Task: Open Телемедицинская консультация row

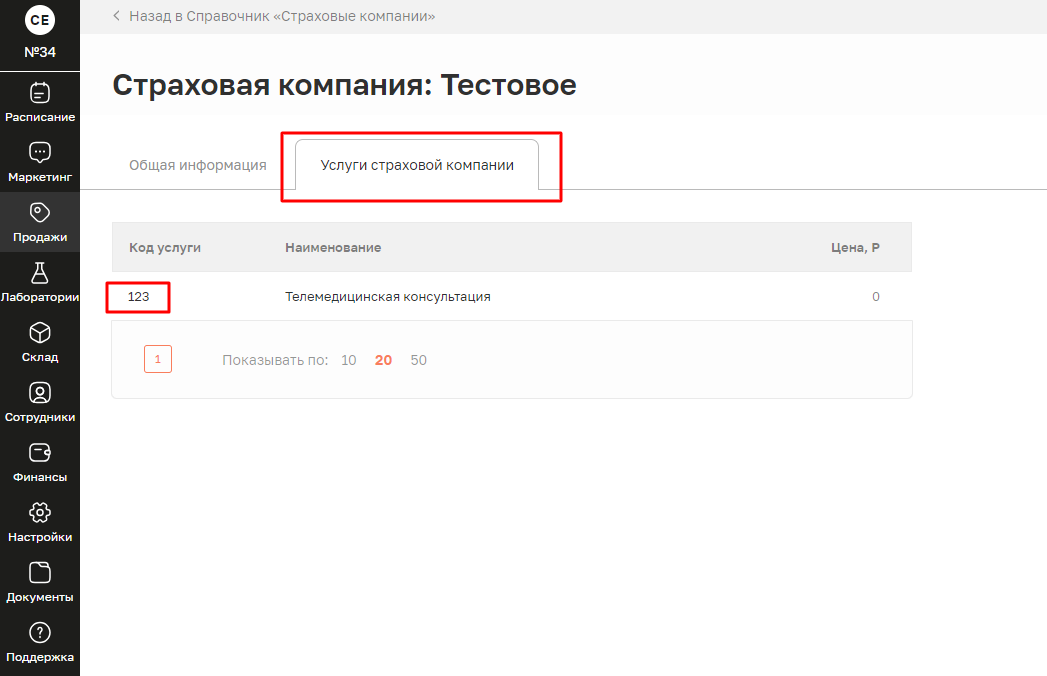Action: click(x=511, y=297)
